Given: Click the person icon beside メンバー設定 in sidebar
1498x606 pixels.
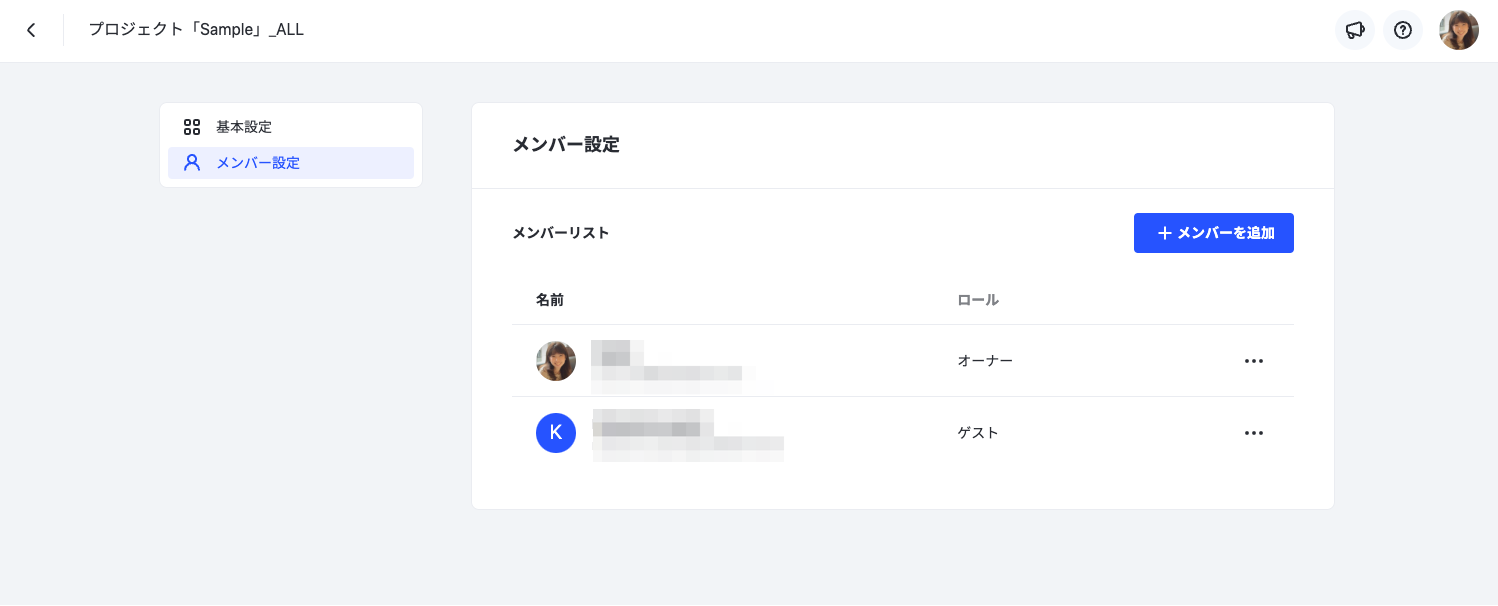Looking at the screenshot, I should [x=192, y=162].
